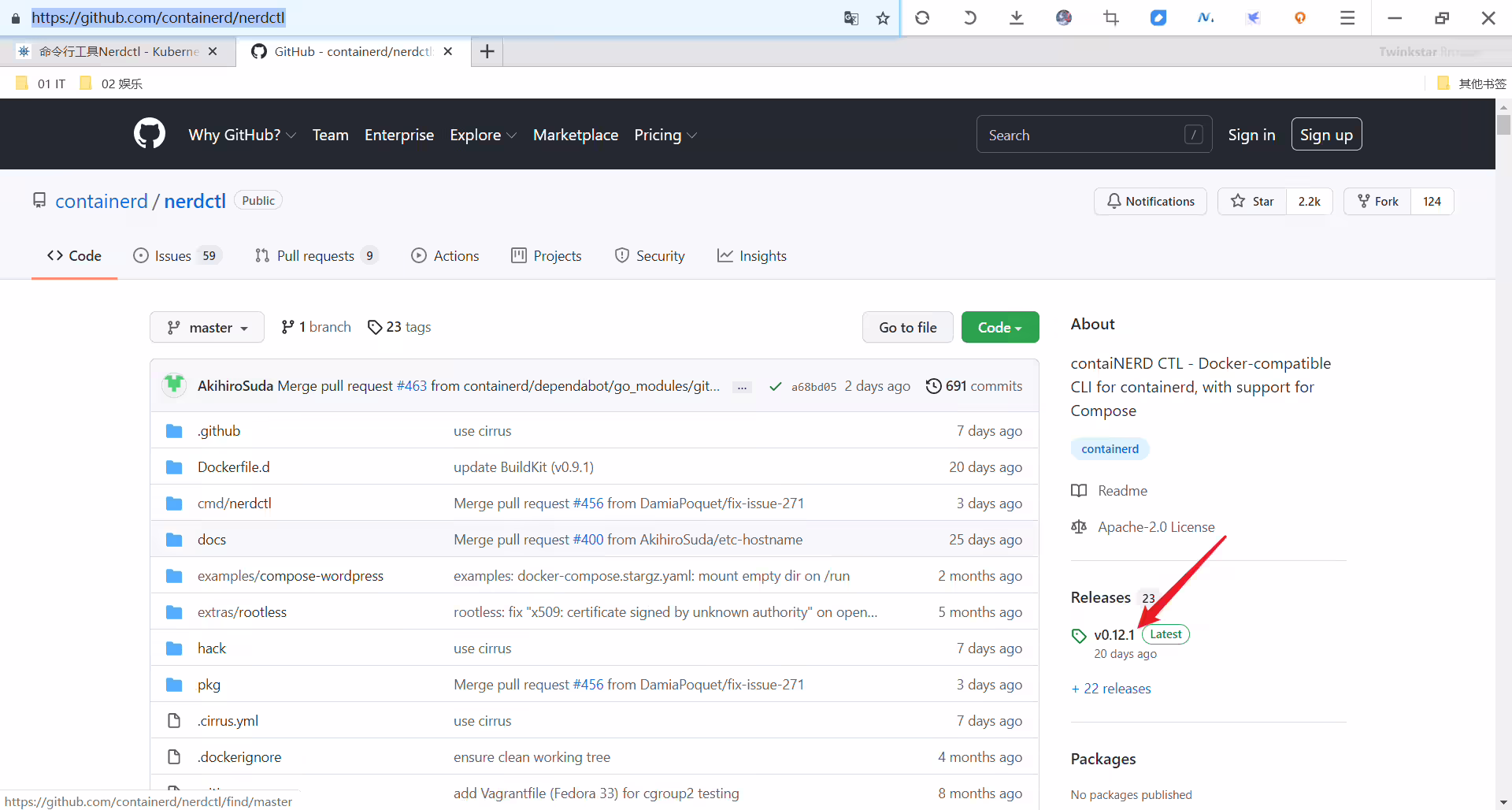Select the Code tab
The image size is (1512, 810).
click(74, 255)
